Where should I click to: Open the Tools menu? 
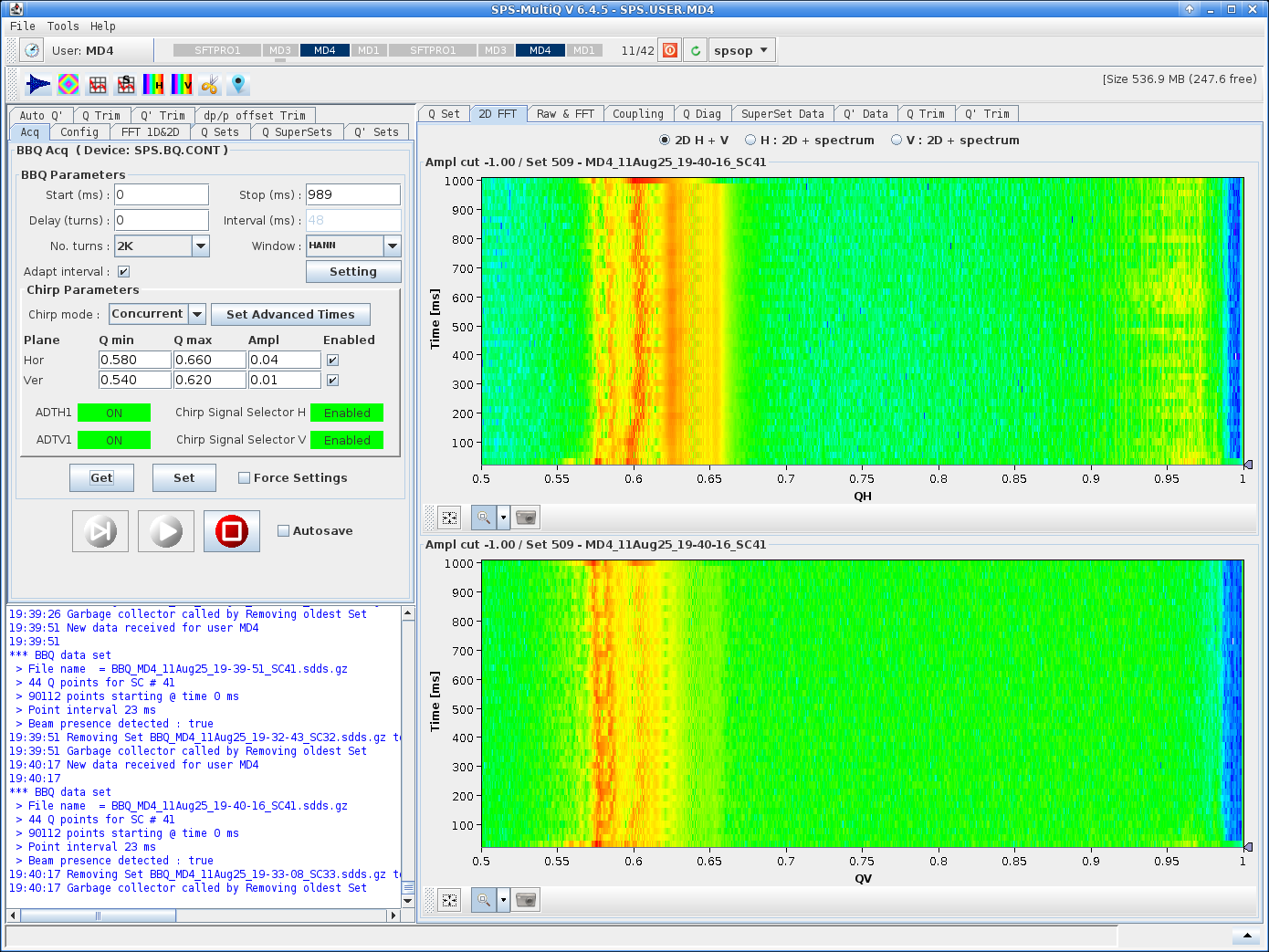[61, 26]
